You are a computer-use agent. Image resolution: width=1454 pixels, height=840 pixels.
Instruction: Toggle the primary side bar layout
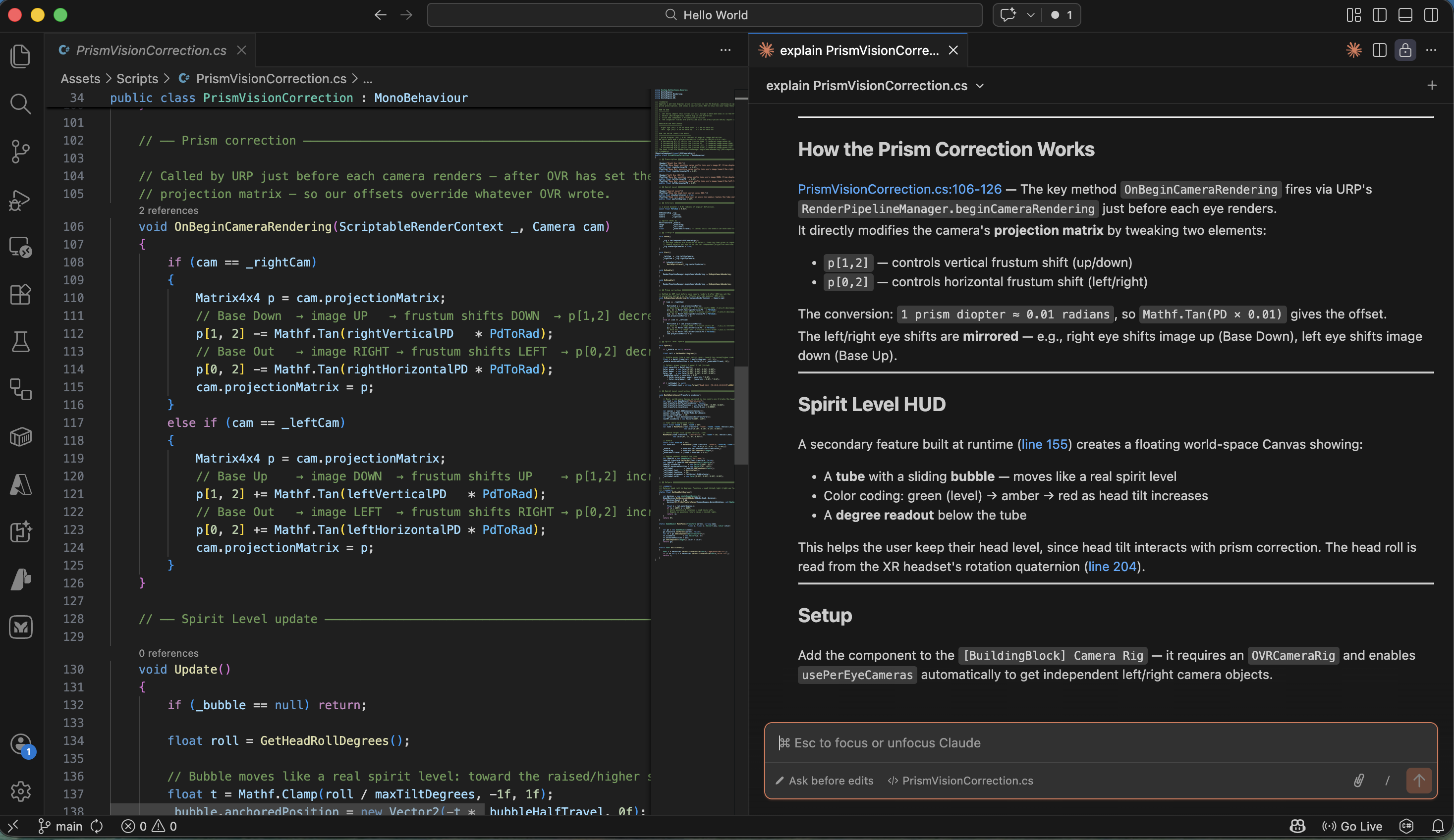pos(1380,15)
